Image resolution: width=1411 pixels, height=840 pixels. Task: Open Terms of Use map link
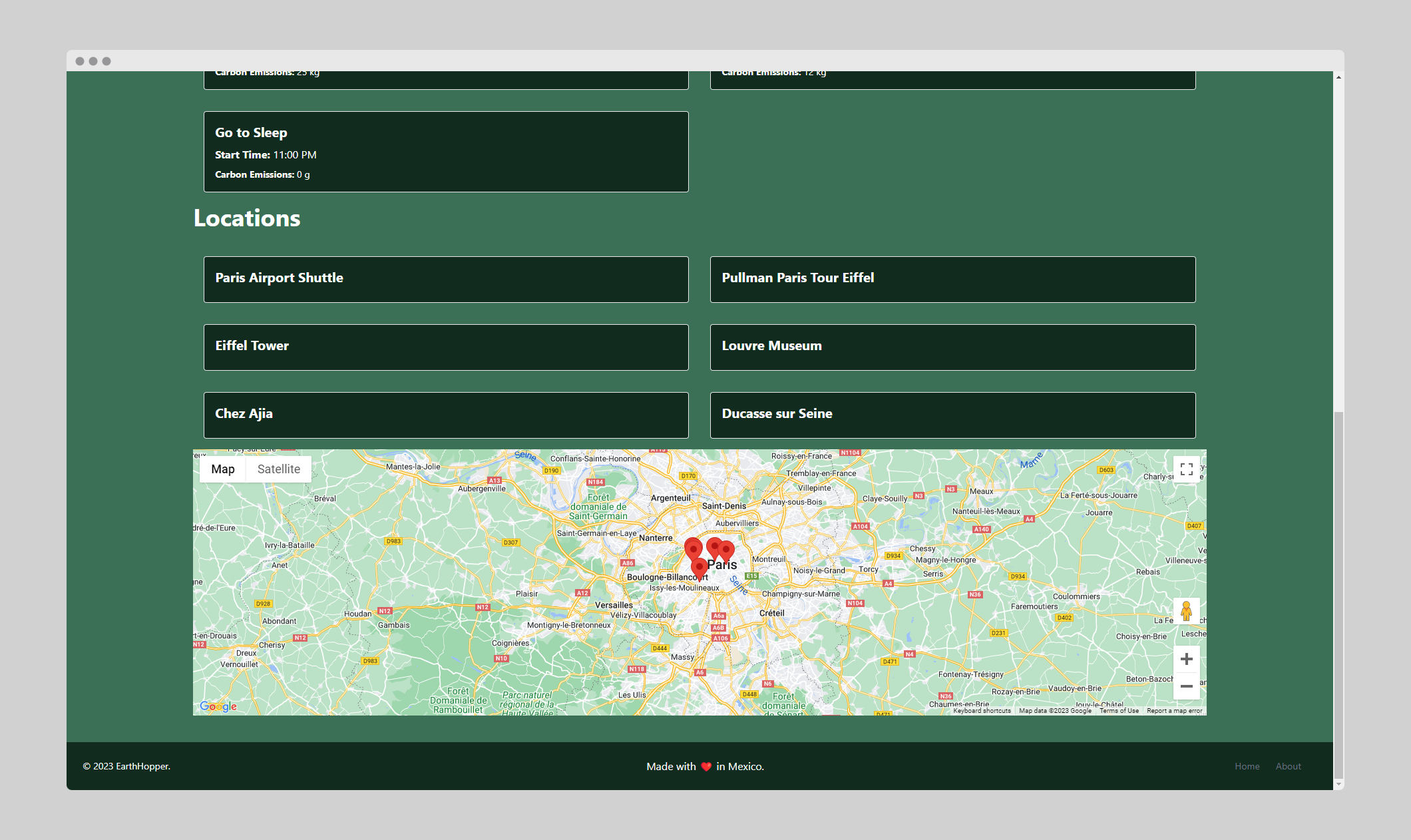coord(1119,711)
